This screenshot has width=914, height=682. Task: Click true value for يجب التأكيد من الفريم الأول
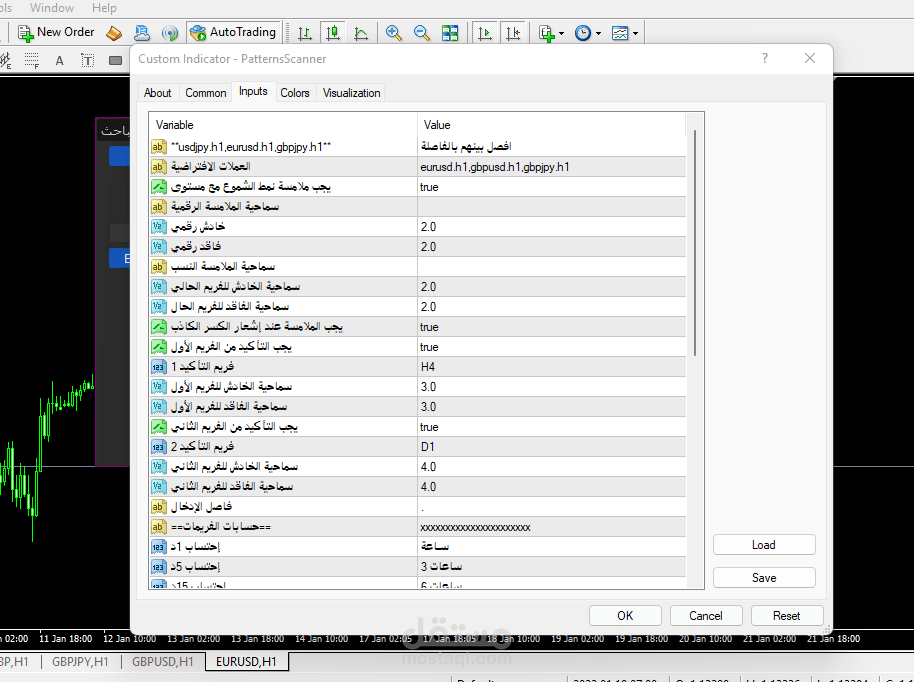coord(551,347)
